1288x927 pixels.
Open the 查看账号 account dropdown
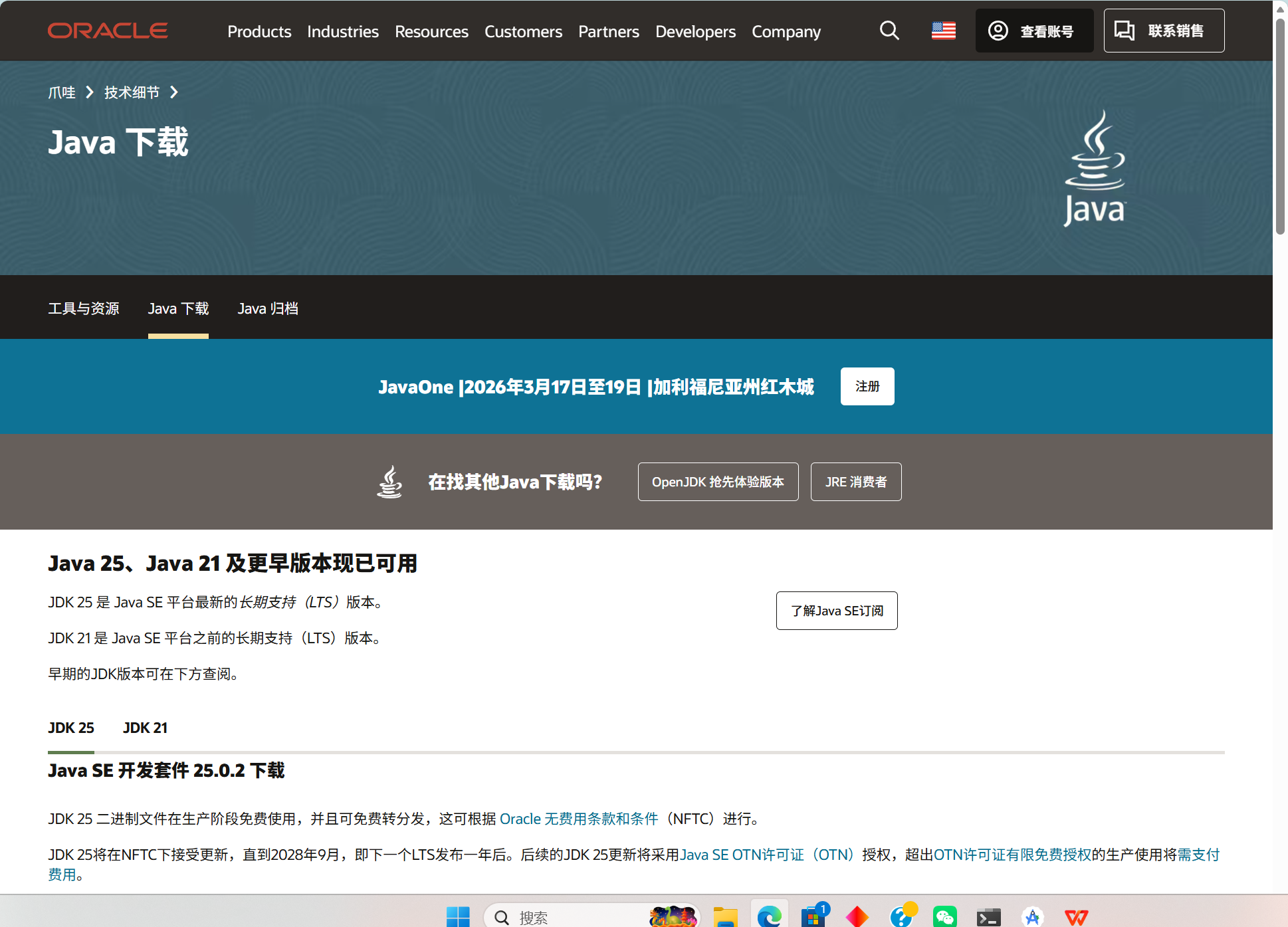pos(1033,31)
